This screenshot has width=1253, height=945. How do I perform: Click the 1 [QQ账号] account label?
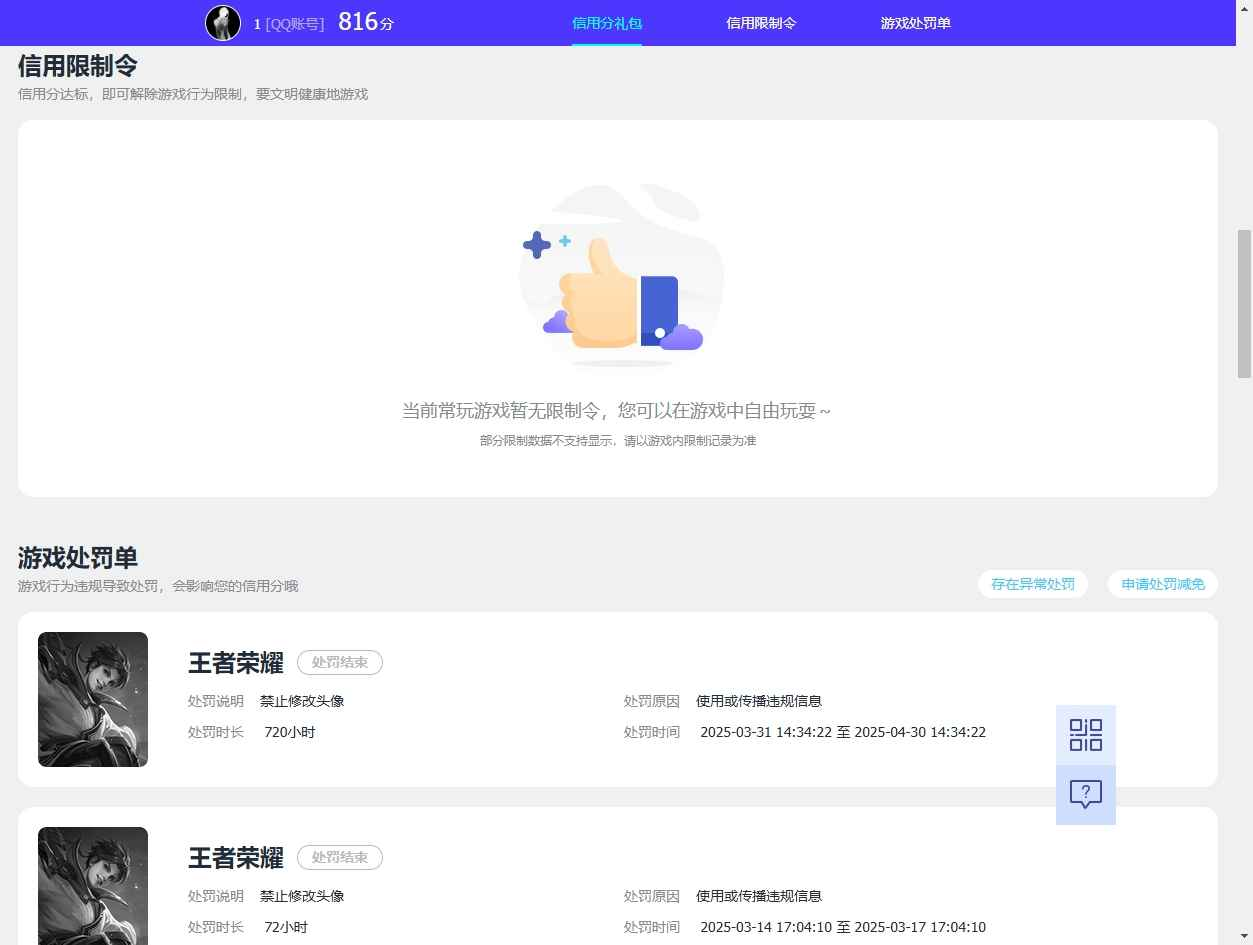tap(289, 23)
